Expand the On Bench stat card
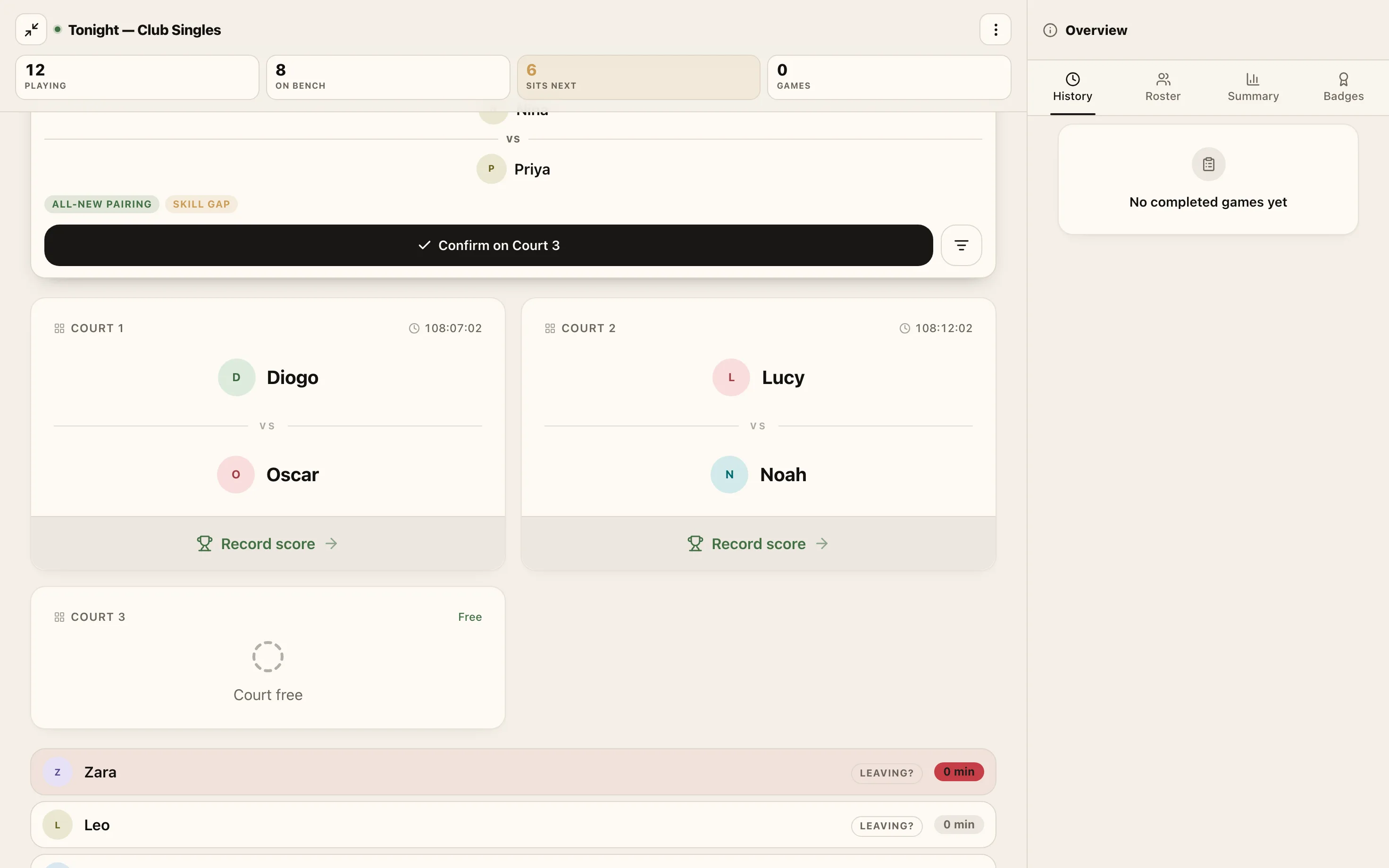This screenshot has width=1389, height=868. pyautogui.click(x=388, y=77)
